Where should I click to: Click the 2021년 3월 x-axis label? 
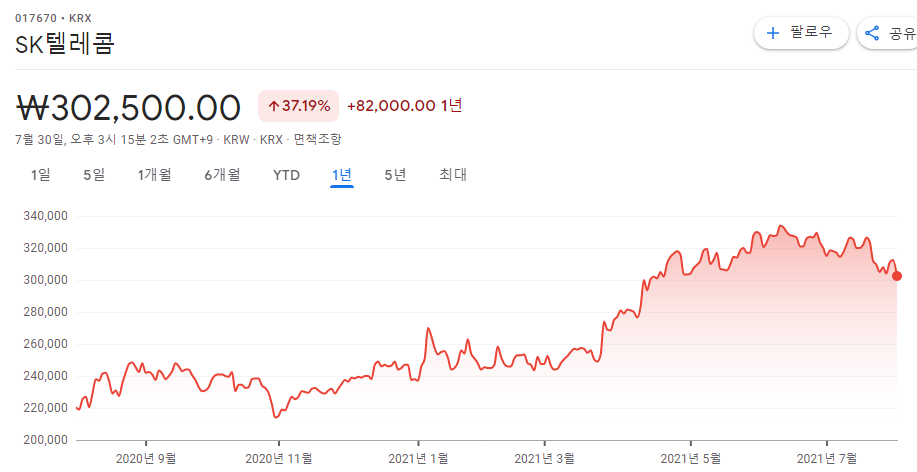[544, 459]
